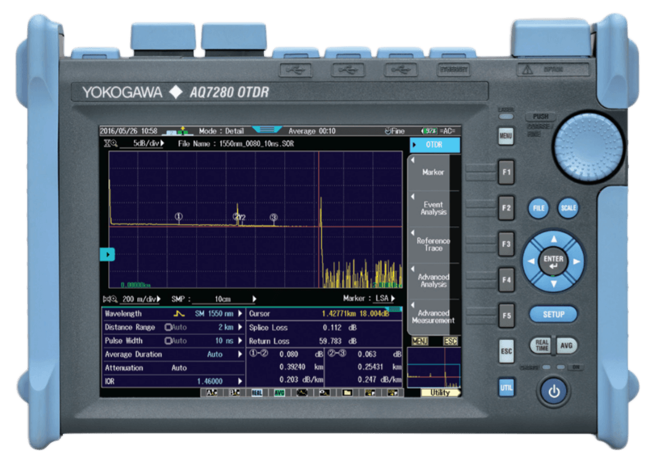Click the folder icon in bottom strip
Viewport: 650px width, 468px height.
347,393
